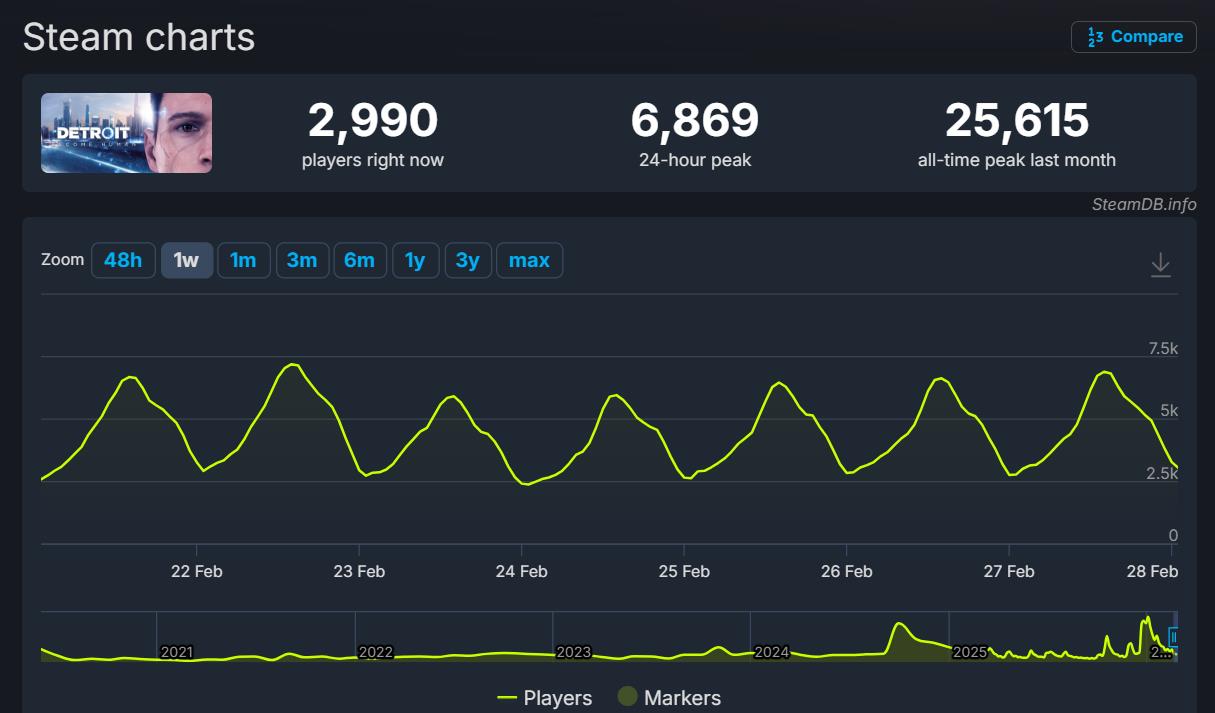Click the 25,615 all-time peak stat

click(1016, 121)
